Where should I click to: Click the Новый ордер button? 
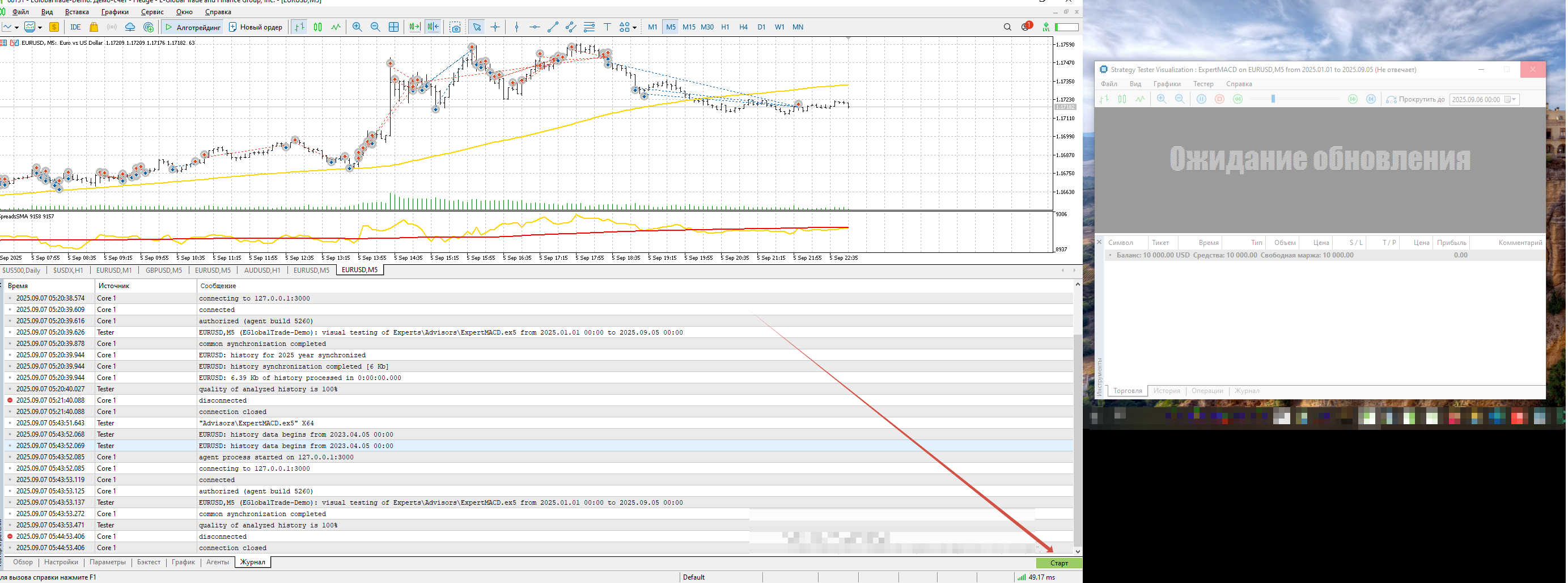click(x=256, y=27)
